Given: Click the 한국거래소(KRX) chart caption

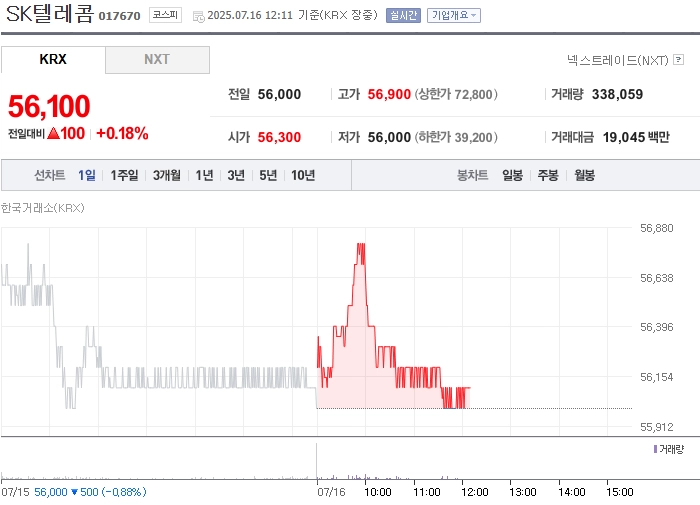Looking at the screenshot, I should [x=42, y=208].
